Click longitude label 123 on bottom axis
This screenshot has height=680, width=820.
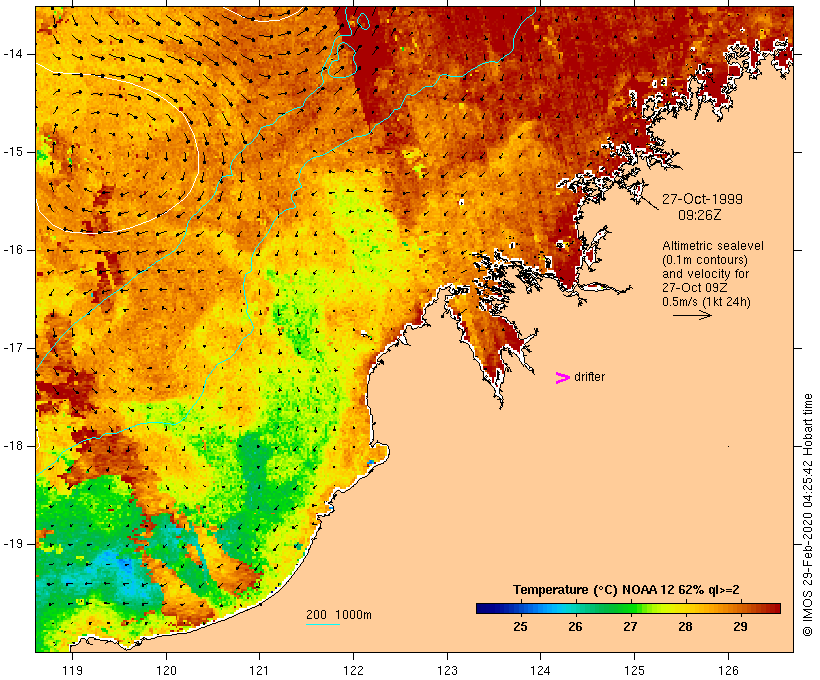click(447, 670)
